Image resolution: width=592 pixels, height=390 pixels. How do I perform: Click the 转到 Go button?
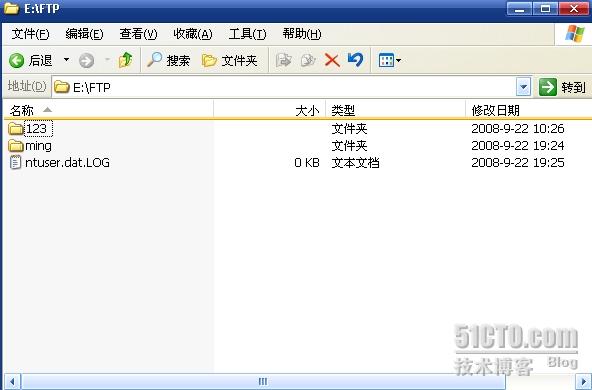[x=562, y=87]
